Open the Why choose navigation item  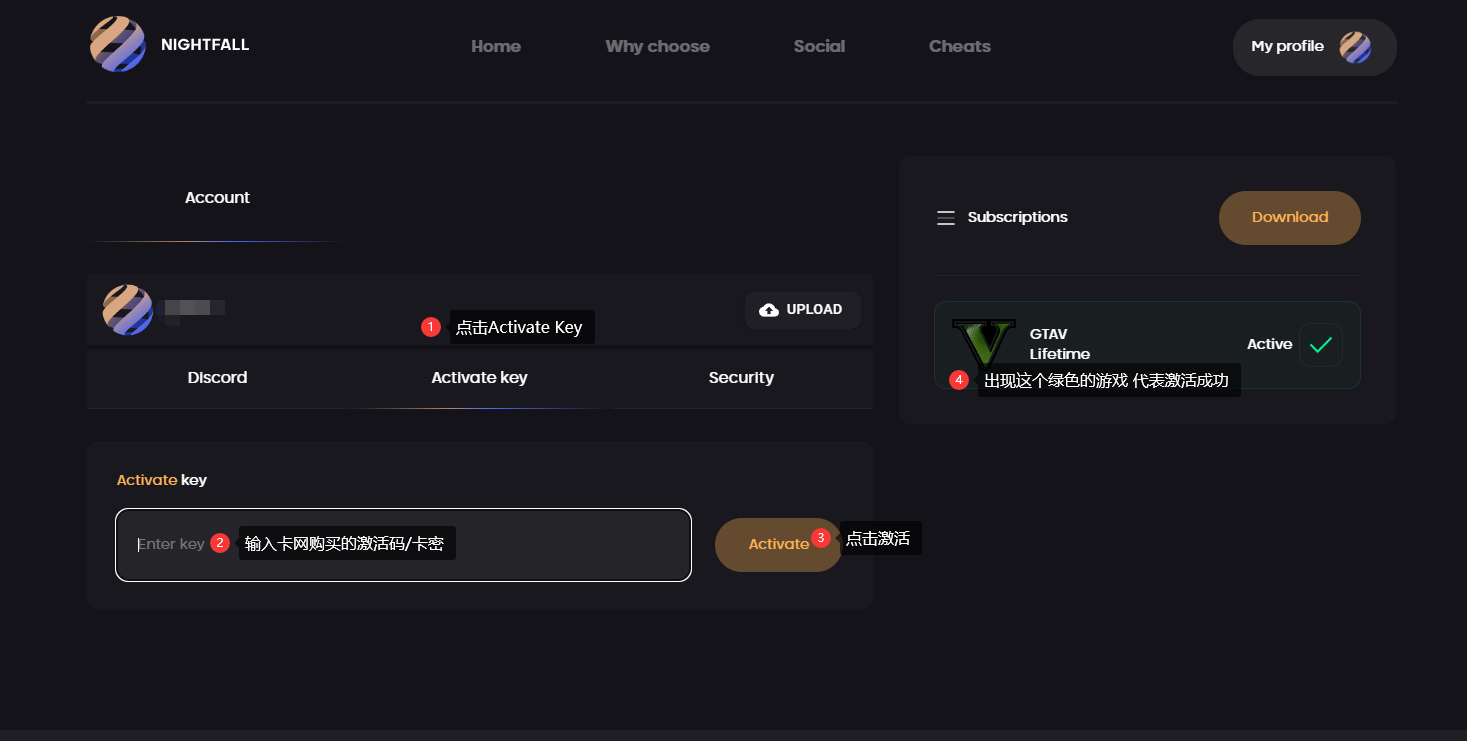657,46
